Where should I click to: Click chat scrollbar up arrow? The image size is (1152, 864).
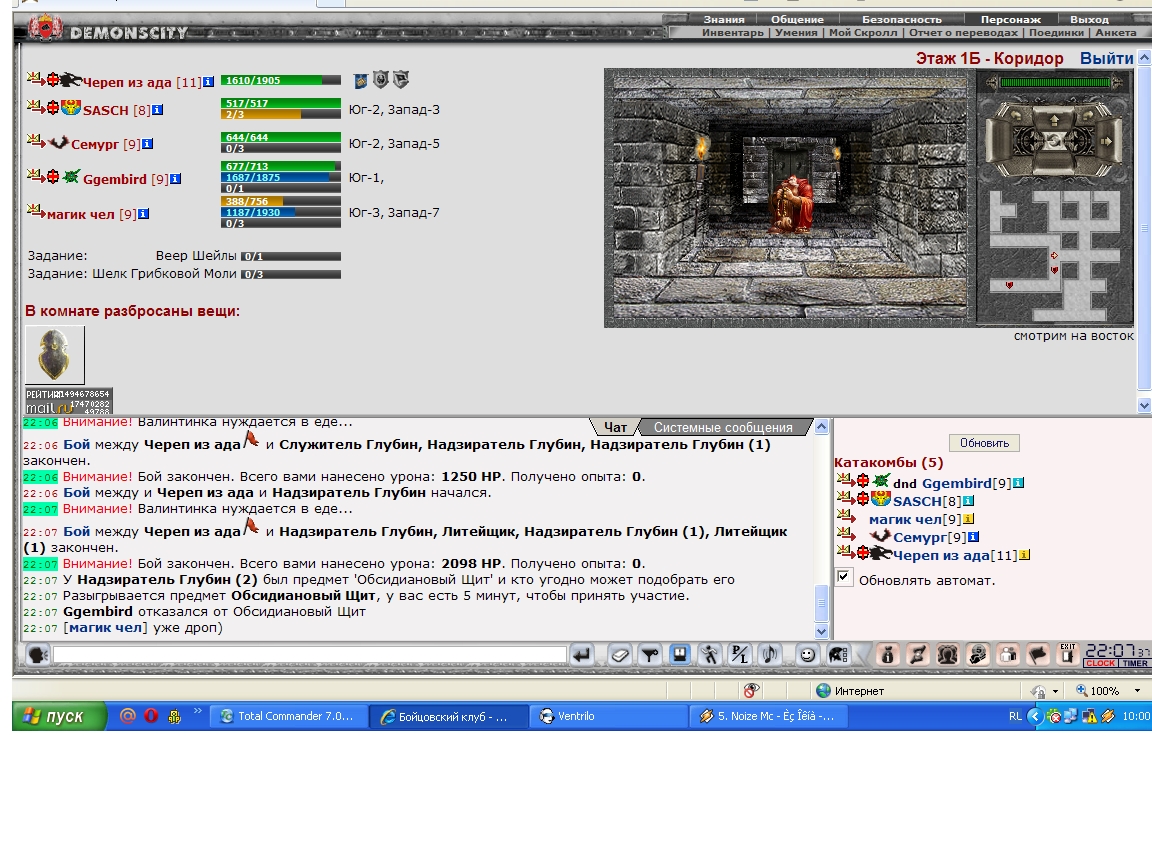click(821, 426)
